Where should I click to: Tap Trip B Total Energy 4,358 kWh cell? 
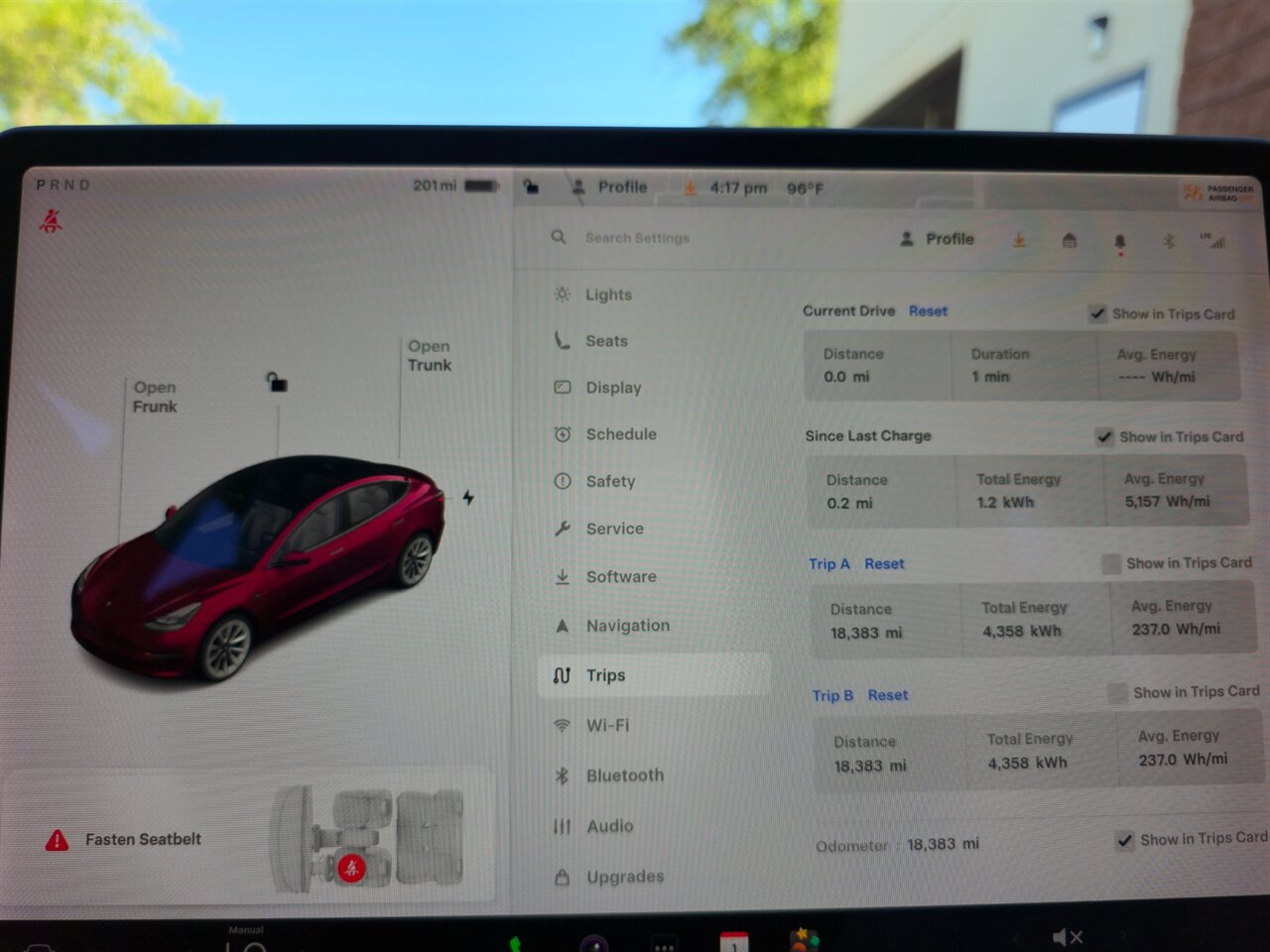tap(1043, 752)
